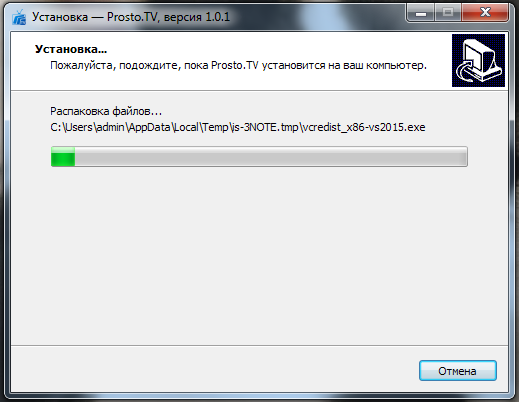Click the green filled part of progress bar
This screenshot has width=519, height=402.
point(63,156)
